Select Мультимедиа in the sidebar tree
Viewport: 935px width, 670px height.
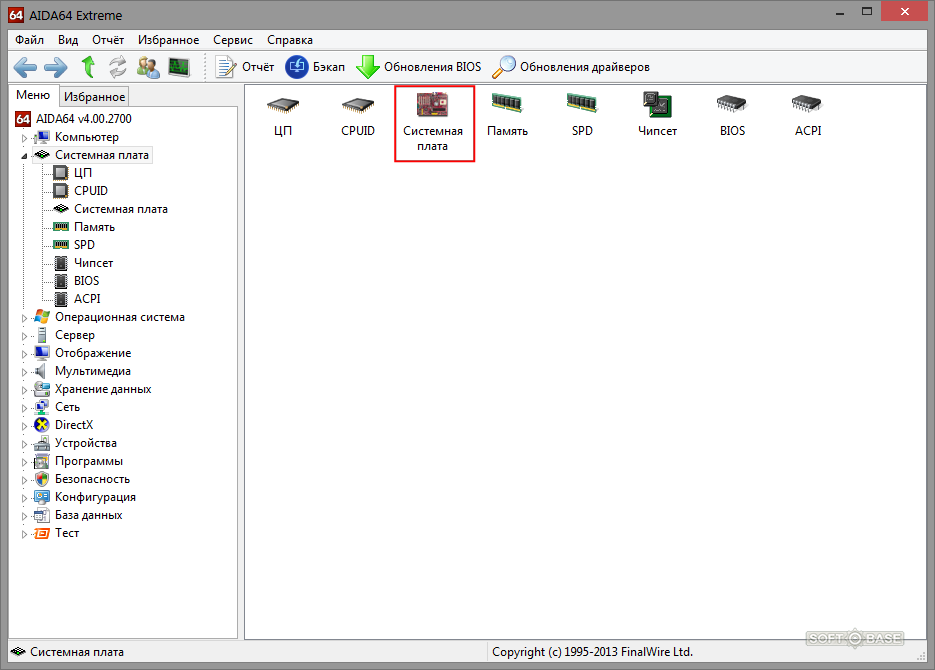(83, 371)
